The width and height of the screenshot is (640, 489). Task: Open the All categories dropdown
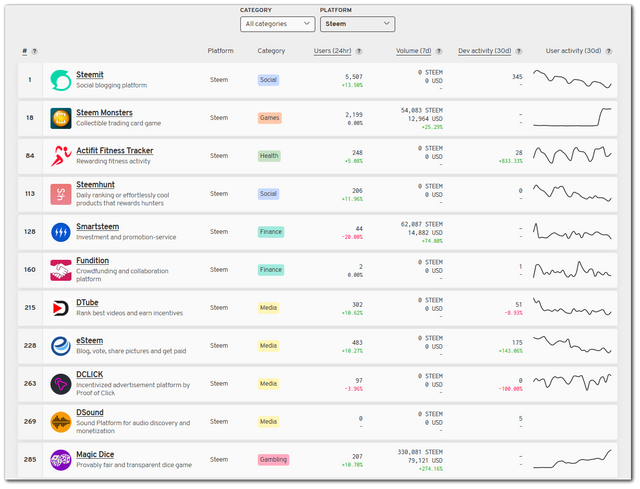(x=278, y=24)
